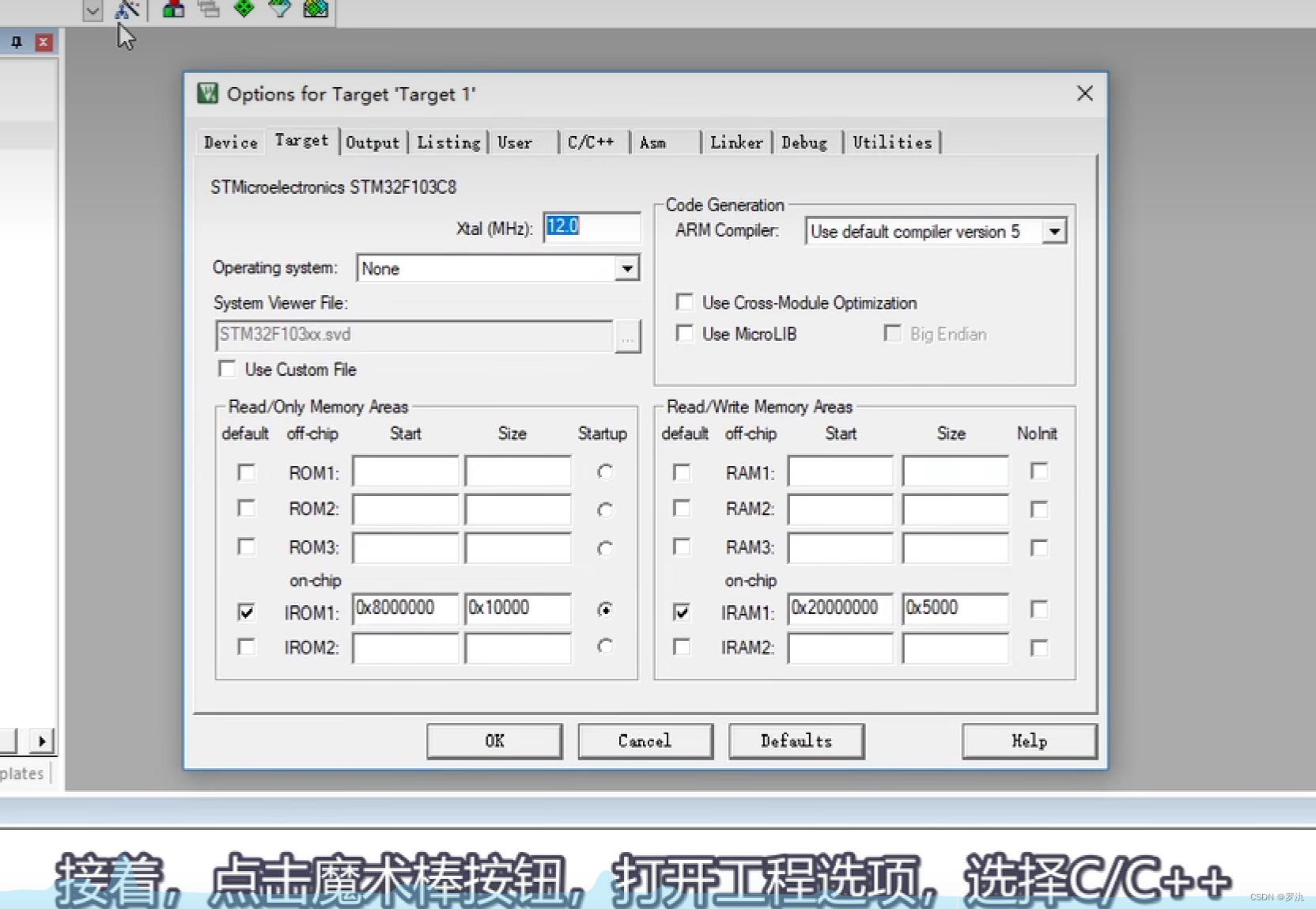Click the ROM1 Start address field

coord(406,471)
